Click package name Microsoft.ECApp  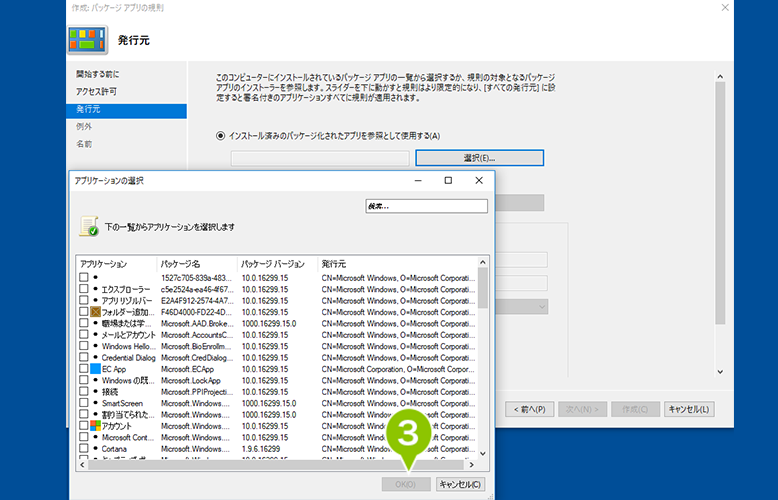point(187,369)
